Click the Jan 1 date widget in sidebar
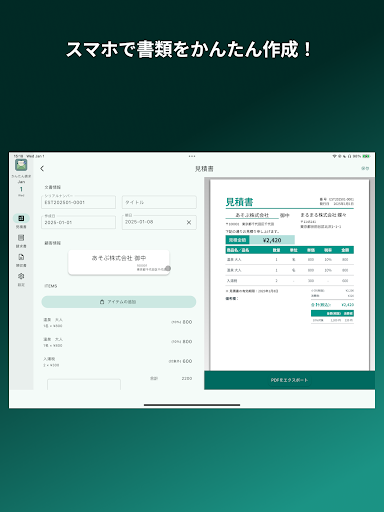The height and width of the screenshot is (512, 384). 21,188
